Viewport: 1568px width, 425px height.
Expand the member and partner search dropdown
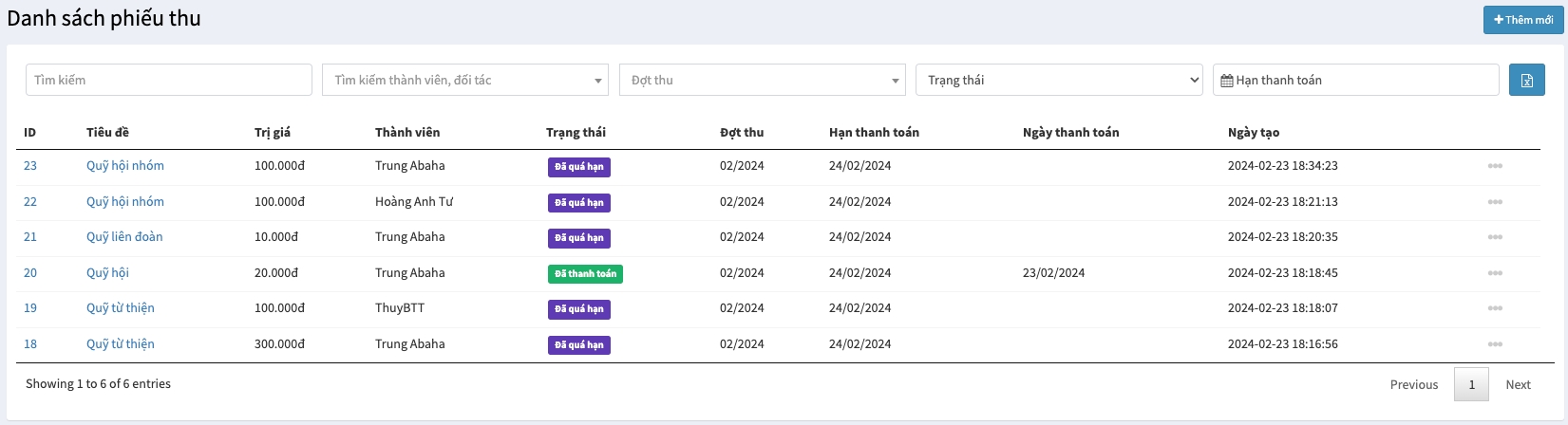click(464, 81)
